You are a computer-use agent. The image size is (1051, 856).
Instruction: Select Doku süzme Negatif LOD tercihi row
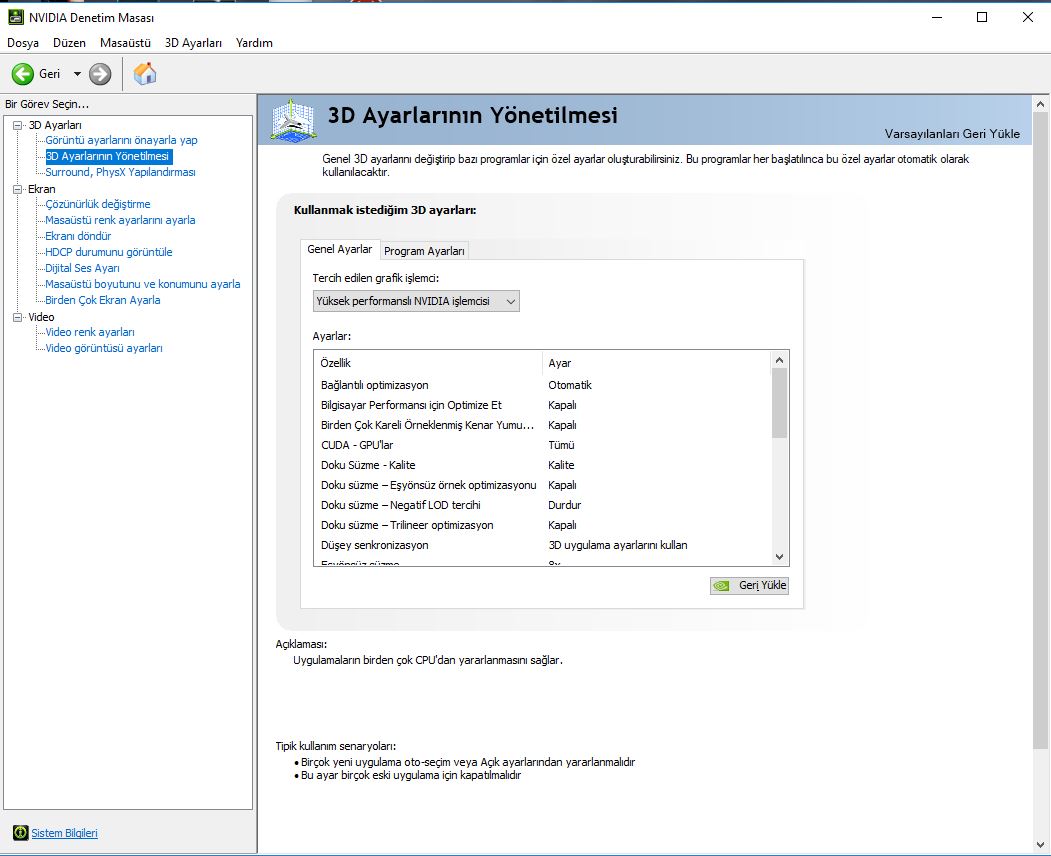543,505
